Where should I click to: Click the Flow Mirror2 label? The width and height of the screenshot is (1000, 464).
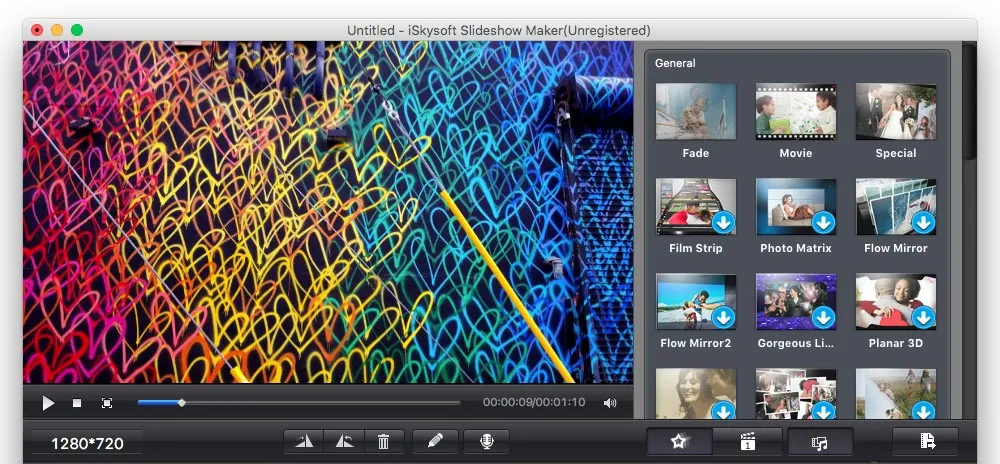(x=696, y=343)
